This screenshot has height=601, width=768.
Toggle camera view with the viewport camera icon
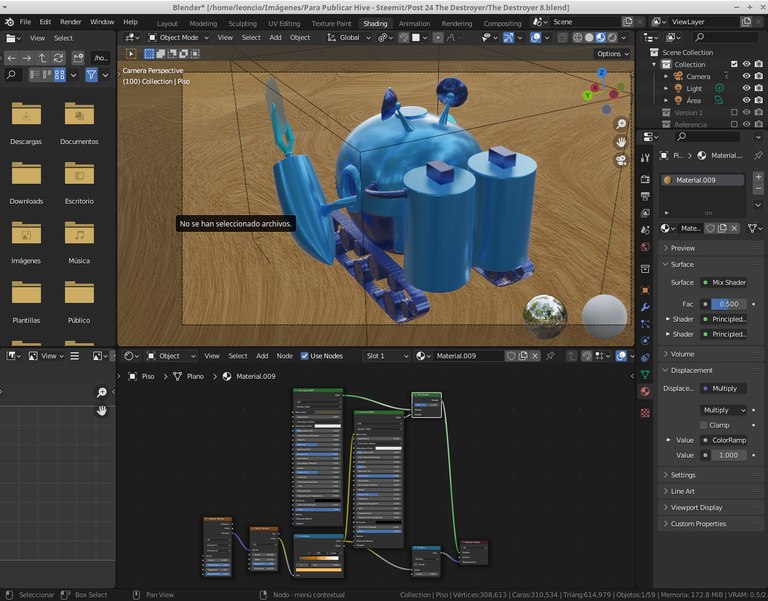point(621,160)
